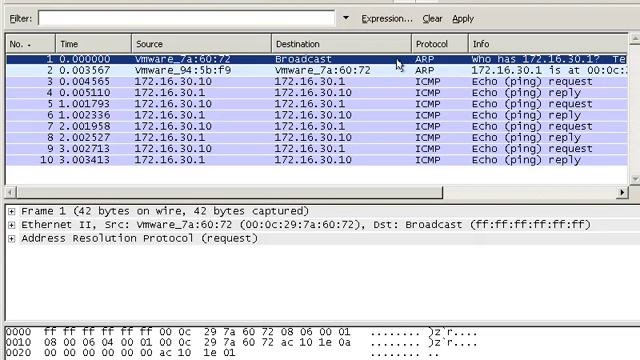
Task: Select the Ethernet II, Src: Vmware_7a:60:72 row
Action: tap(306, 224)
